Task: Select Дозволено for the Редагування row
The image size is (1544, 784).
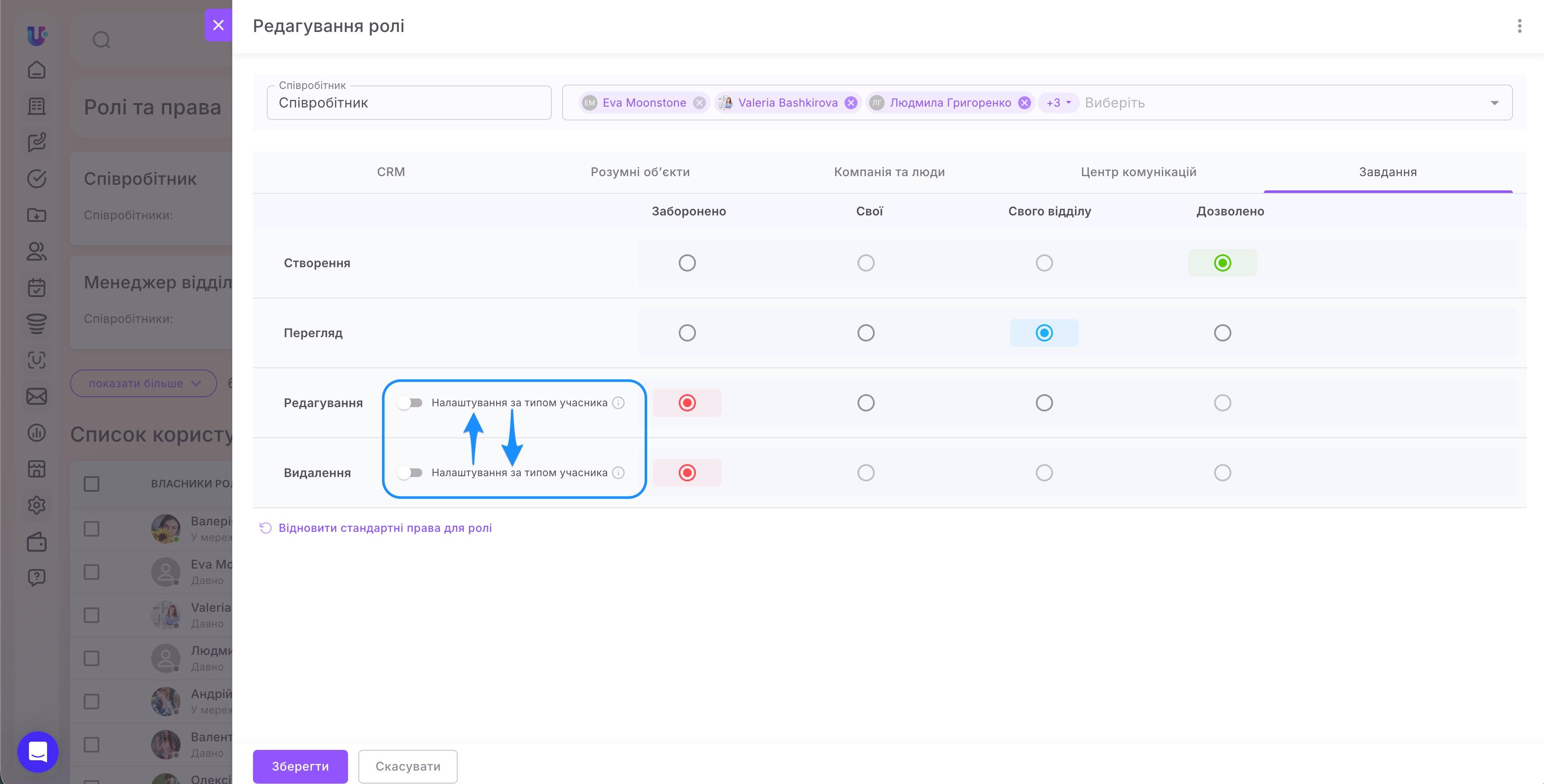Action: coord(1222,403)
